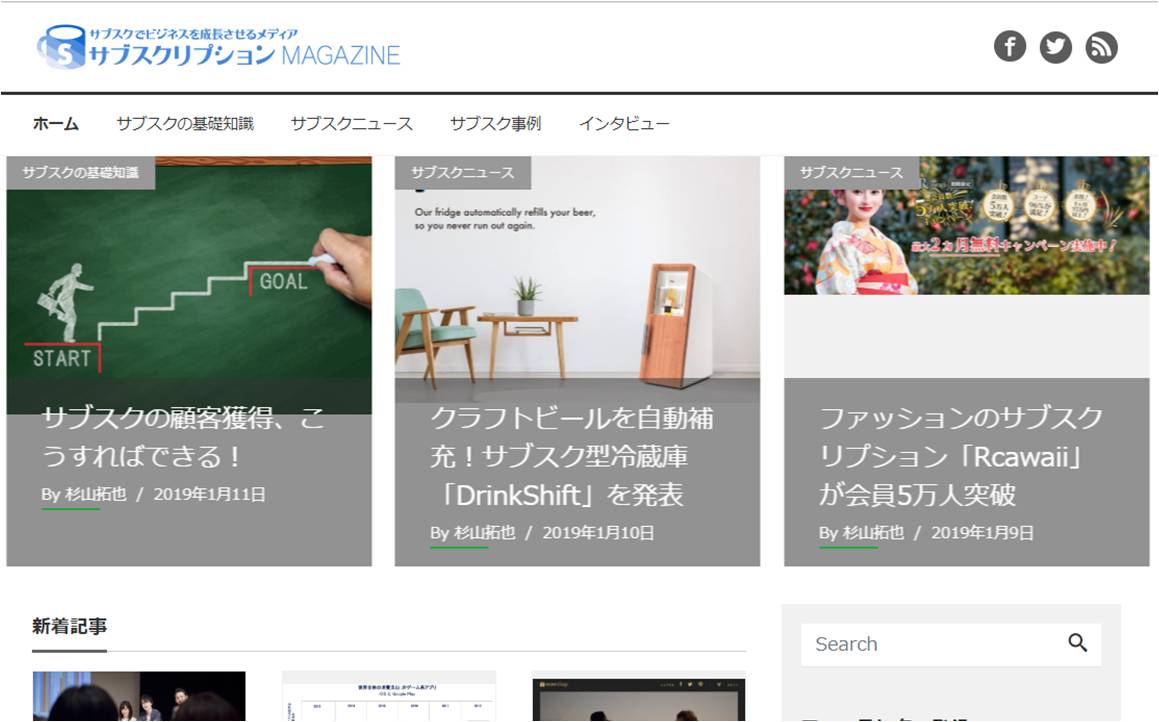This screenshot has width=1159, height=722.
Task: Open the サブスクの基礎知識 menu item
Action: 185,123
